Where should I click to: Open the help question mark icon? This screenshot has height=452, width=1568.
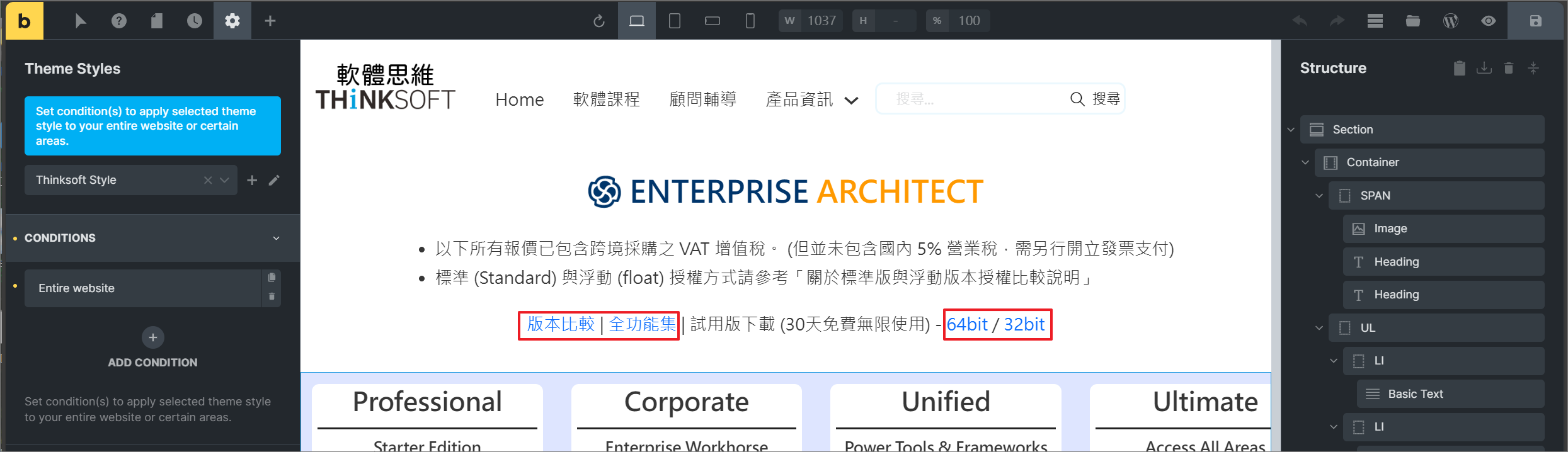click(119, 21)
